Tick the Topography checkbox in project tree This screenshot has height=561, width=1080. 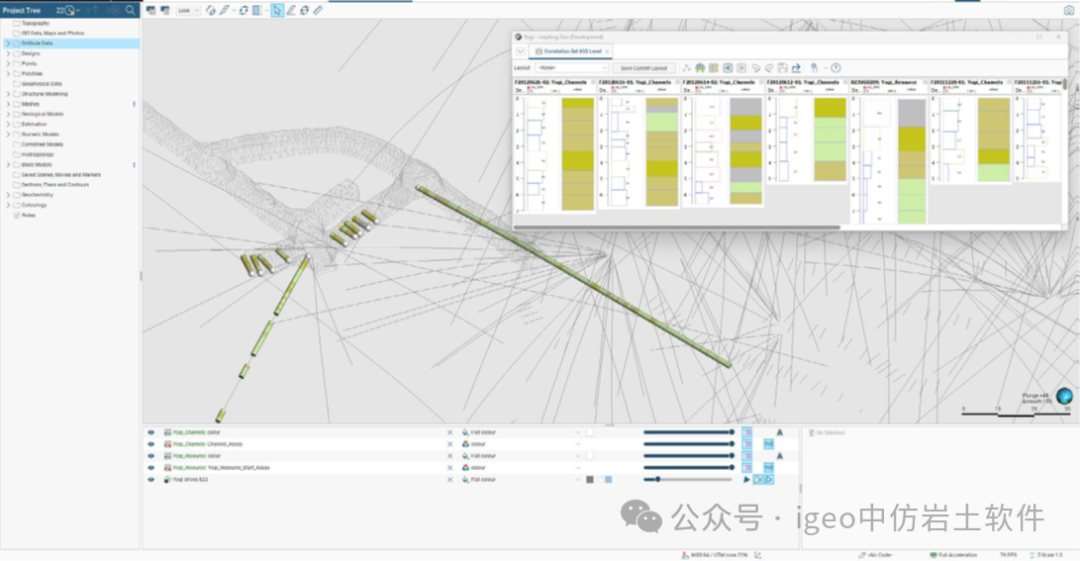tap(17, 23)
